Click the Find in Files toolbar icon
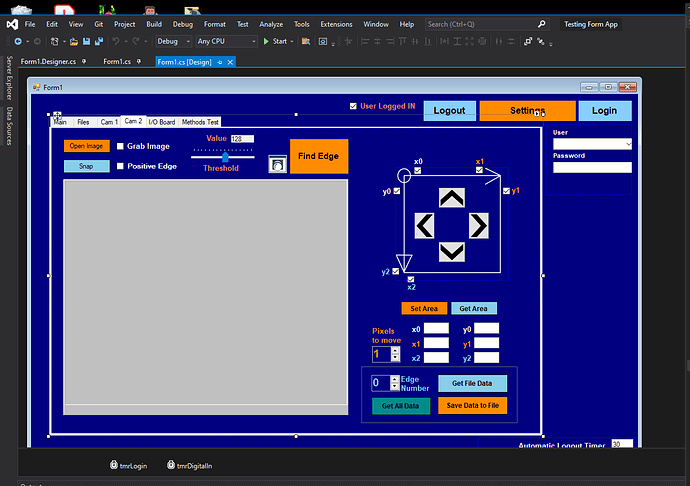The height and width of the screenshot is (486, 690). coord(305,41)
